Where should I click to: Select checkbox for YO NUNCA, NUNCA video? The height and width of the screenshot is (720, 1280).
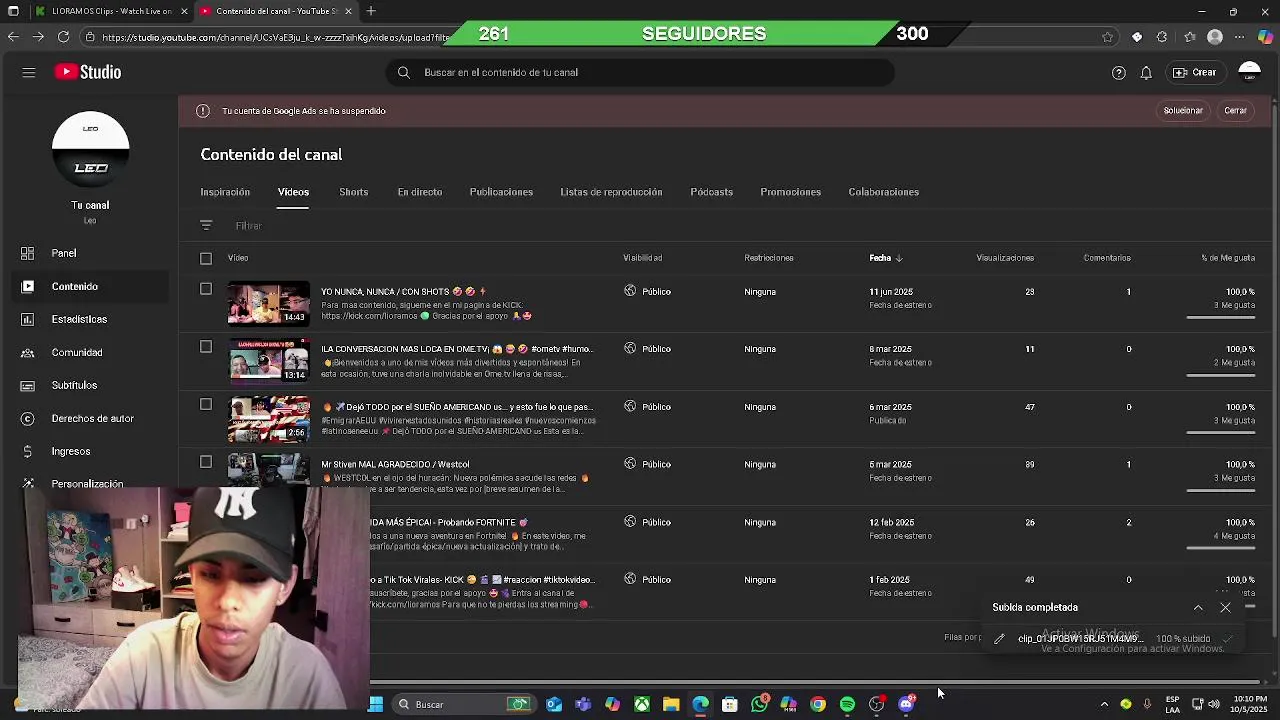click(x=206, y=289)
